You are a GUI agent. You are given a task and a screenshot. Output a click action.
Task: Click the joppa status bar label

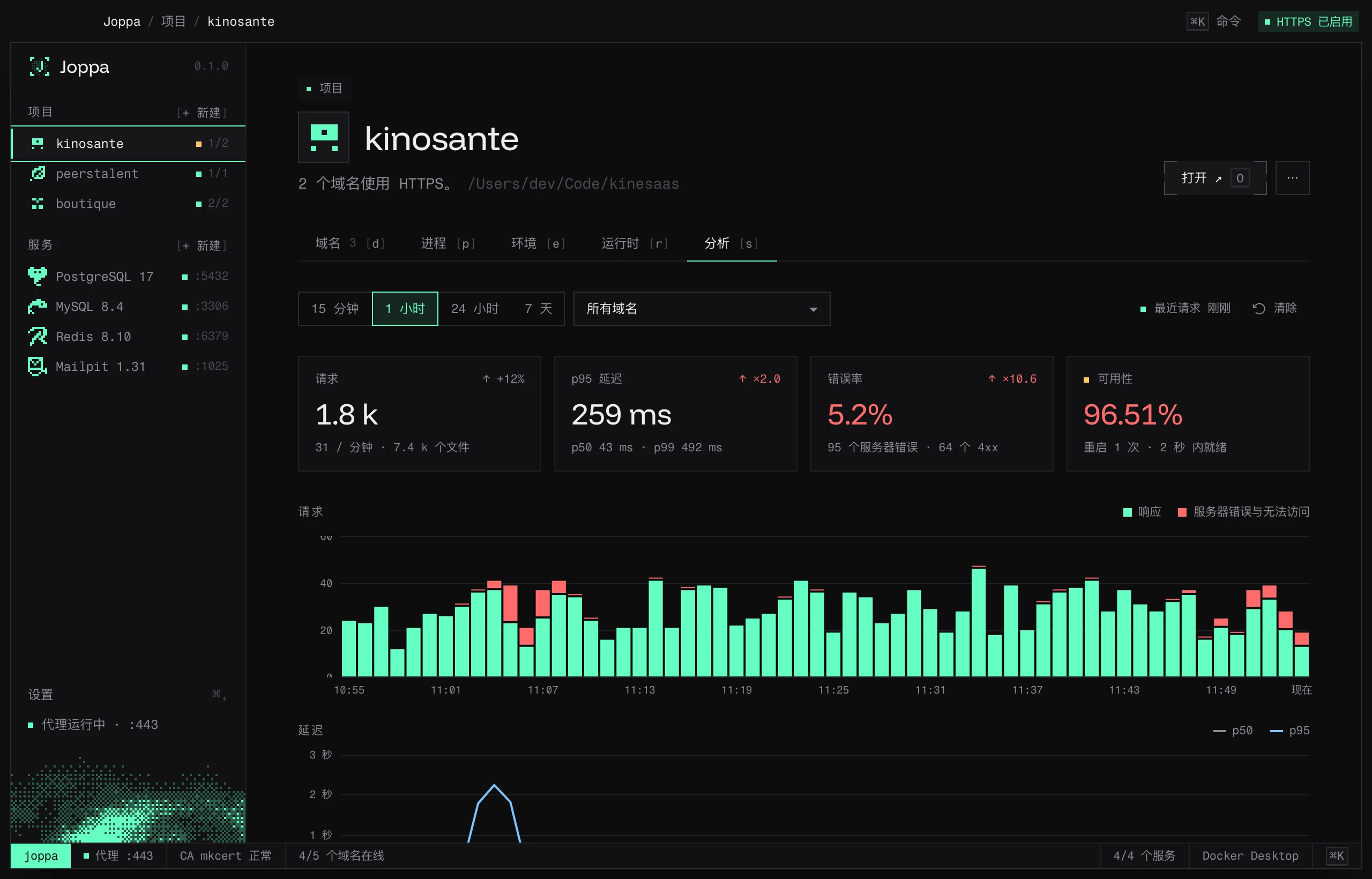(x=41, y=855)
